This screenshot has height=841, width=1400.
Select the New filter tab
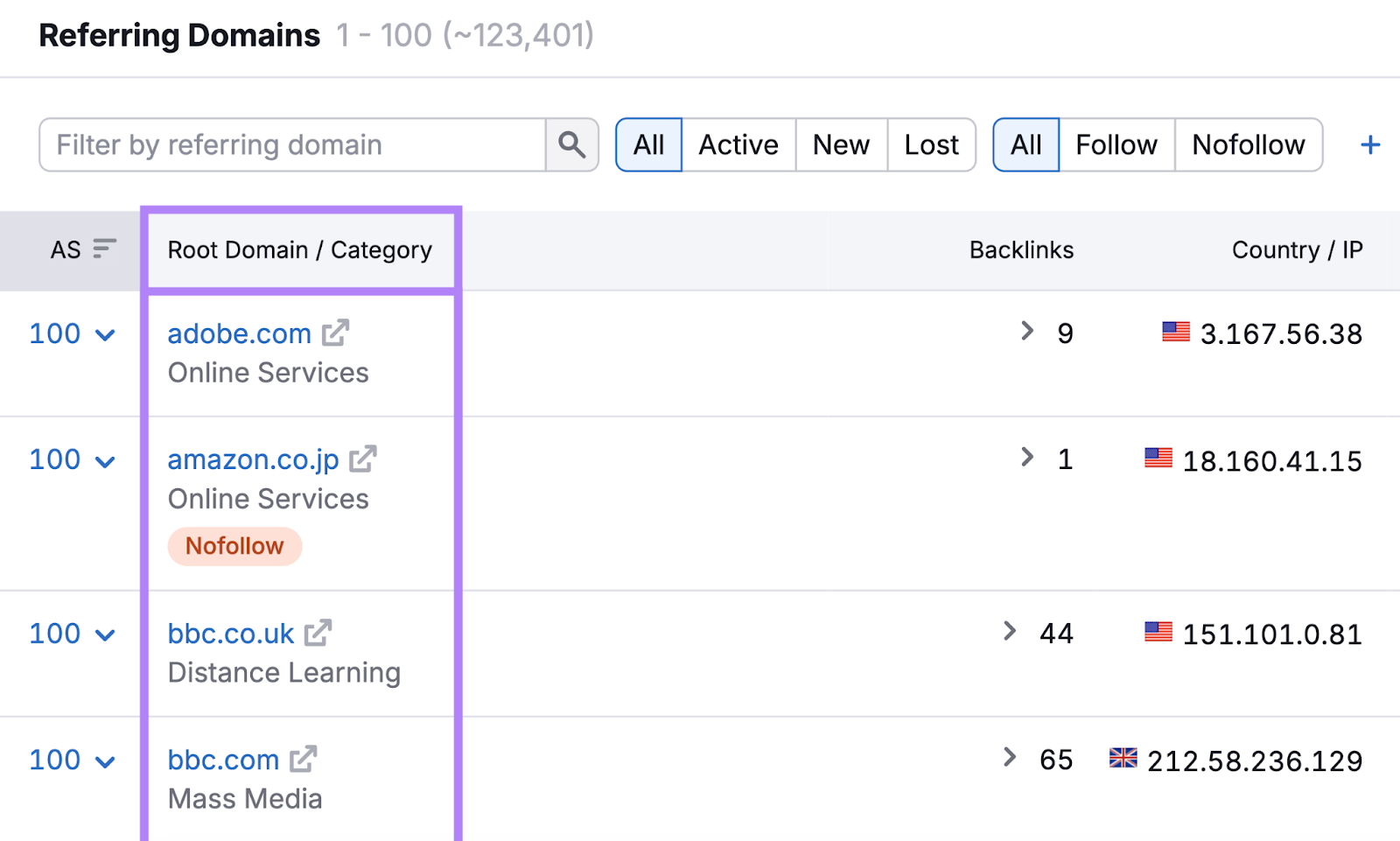[x=841, y=144]
